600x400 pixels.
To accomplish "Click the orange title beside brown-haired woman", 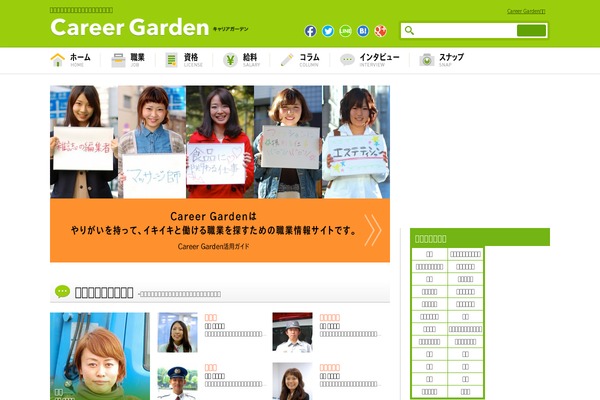I will 330,367.
